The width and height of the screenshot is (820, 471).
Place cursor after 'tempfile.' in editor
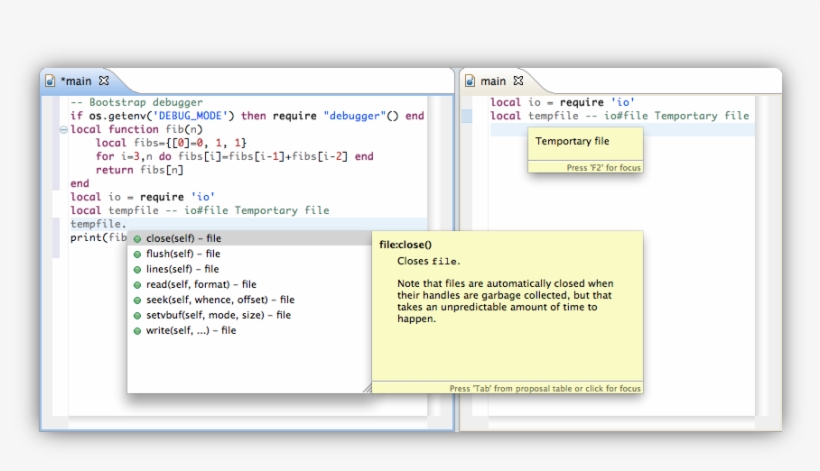click(128, 224)
